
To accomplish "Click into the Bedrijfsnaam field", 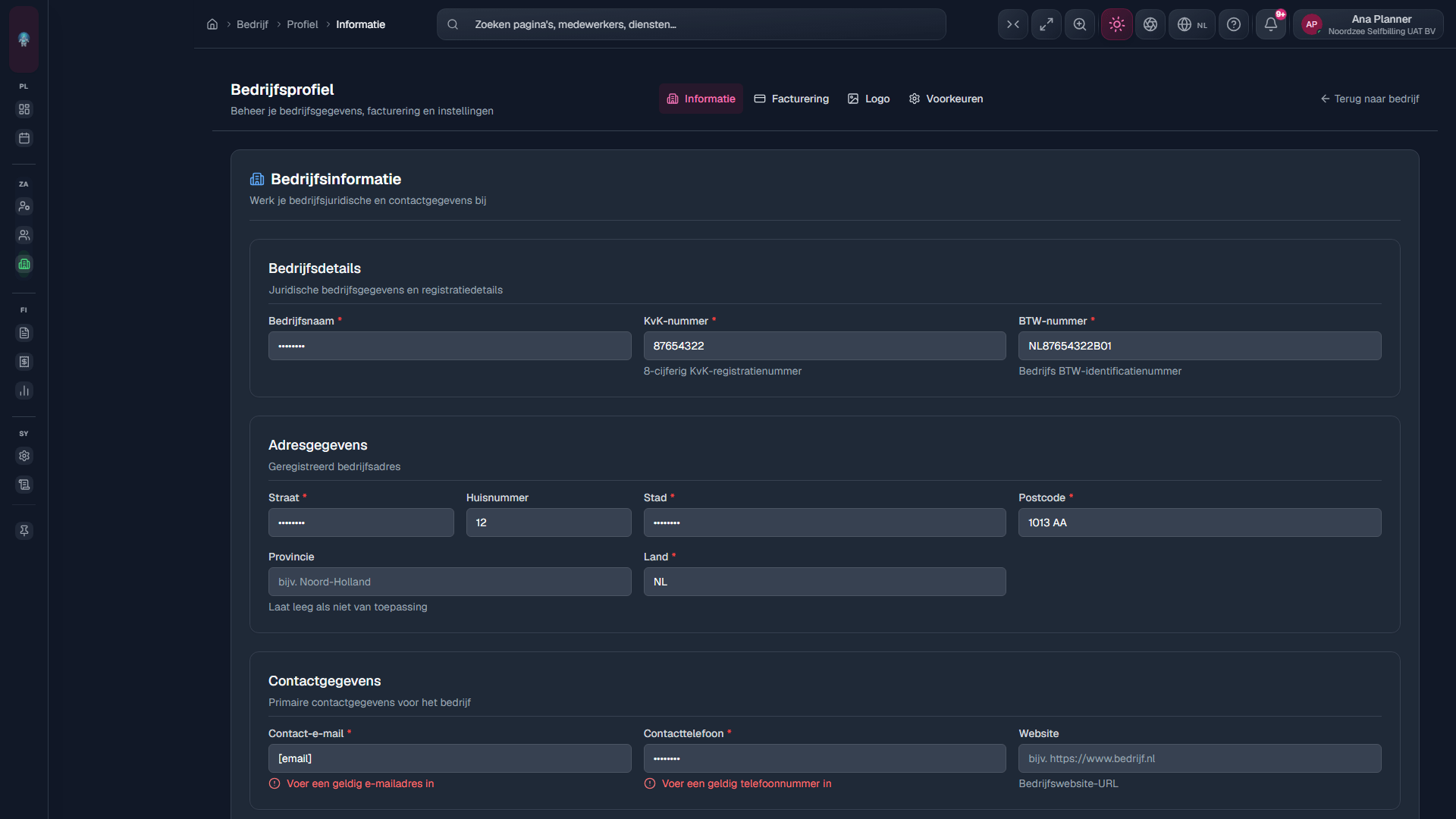I will point(450,346).
